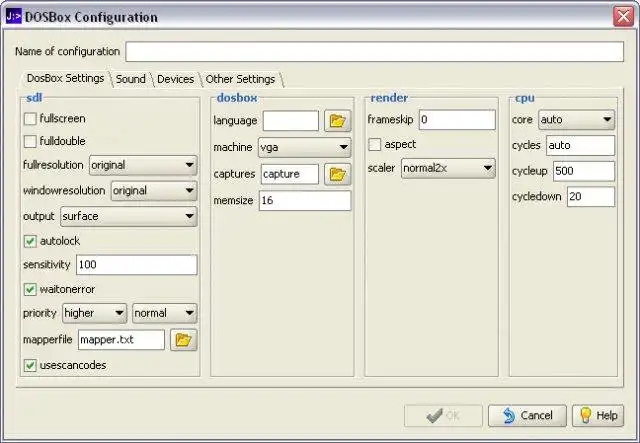
Task: Browse for language file folder icon
Action: point(338,120)
